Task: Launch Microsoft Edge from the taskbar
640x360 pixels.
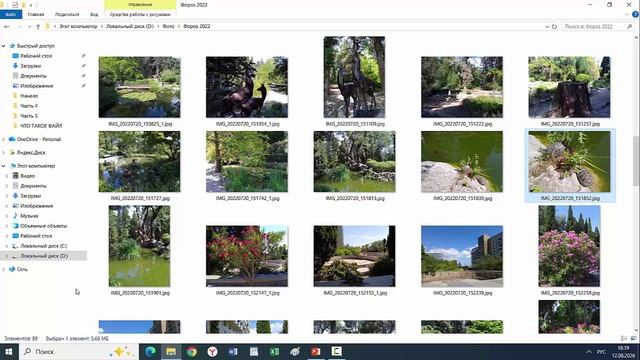Action: (x=150, y=351)
